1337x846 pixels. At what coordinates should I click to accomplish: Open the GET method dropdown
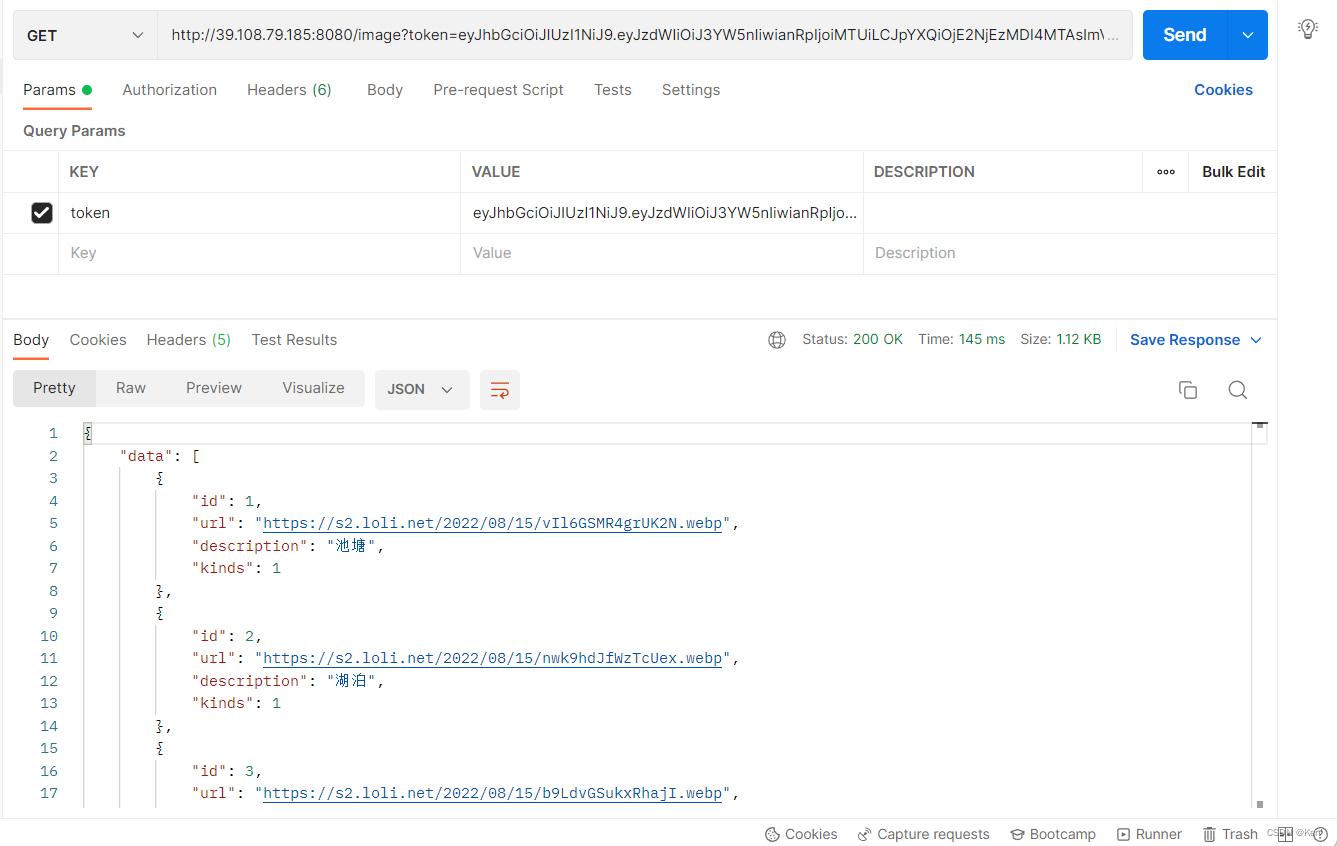click(84, 34)
